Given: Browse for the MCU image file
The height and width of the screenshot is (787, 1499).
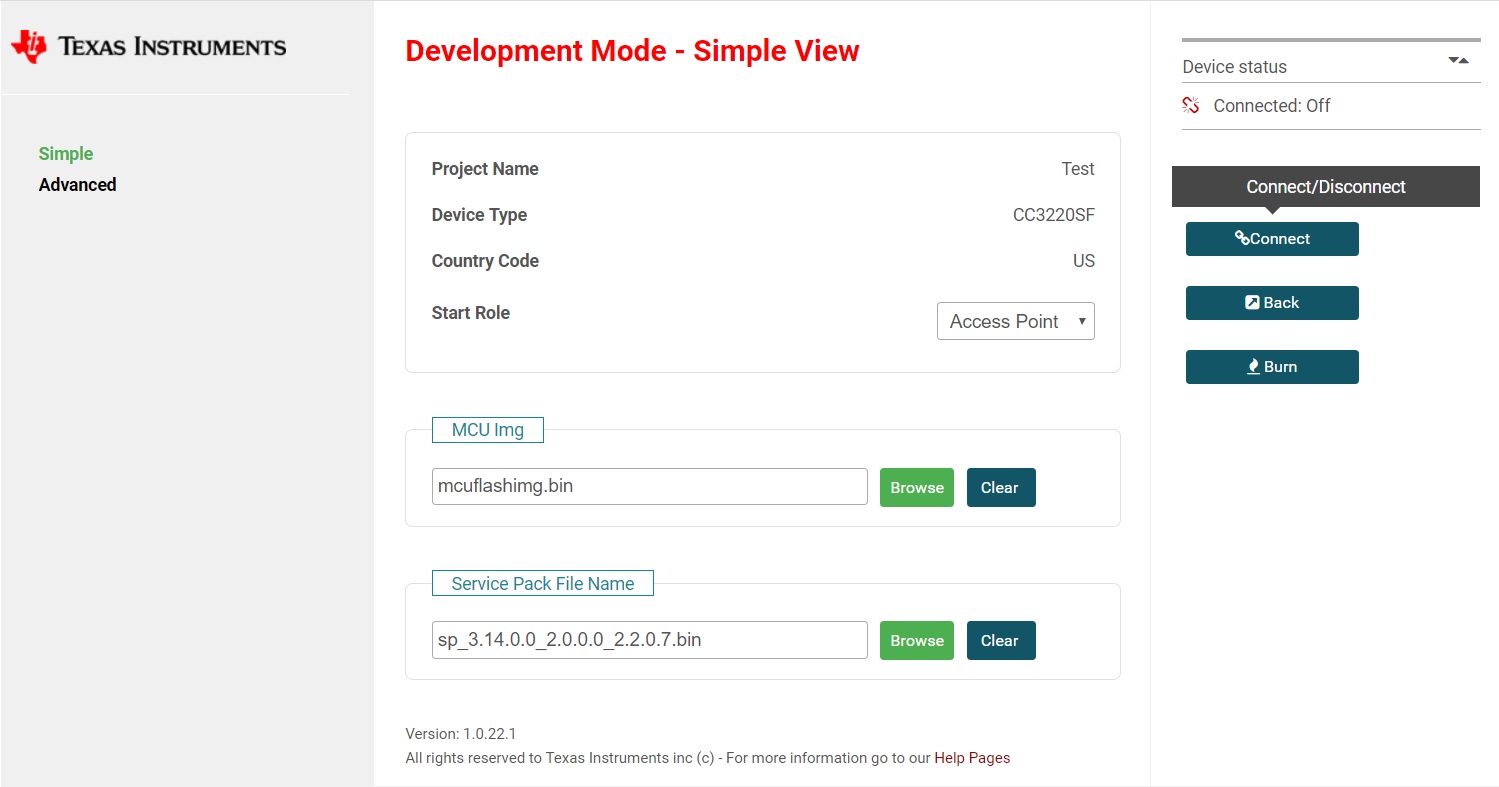Looking at the screenshot, I should [x=917, y=487].
